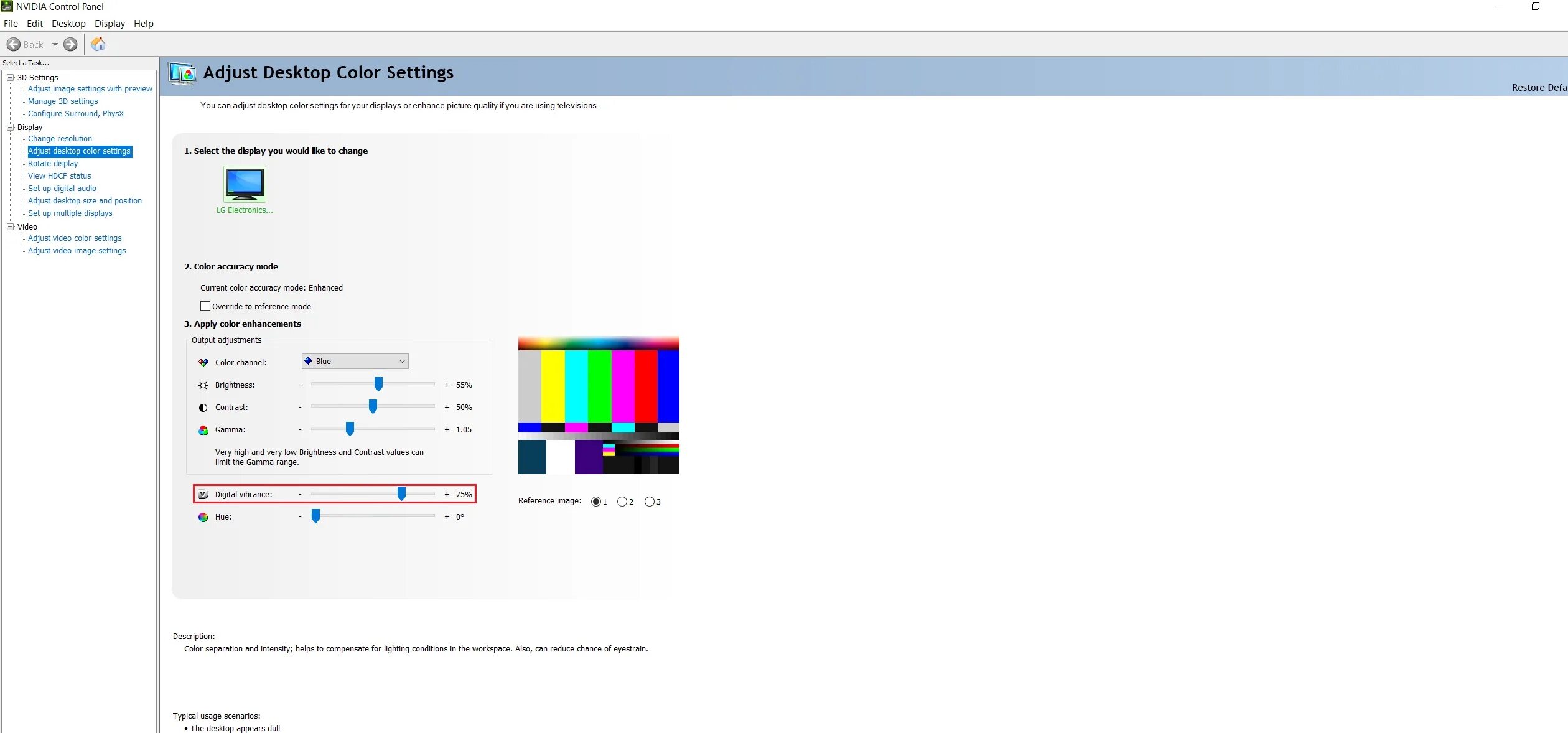The width and height of the screenshot is (1568, 733).
Task: Enable Override to reference mode checkbox
Action: point(205,306)
